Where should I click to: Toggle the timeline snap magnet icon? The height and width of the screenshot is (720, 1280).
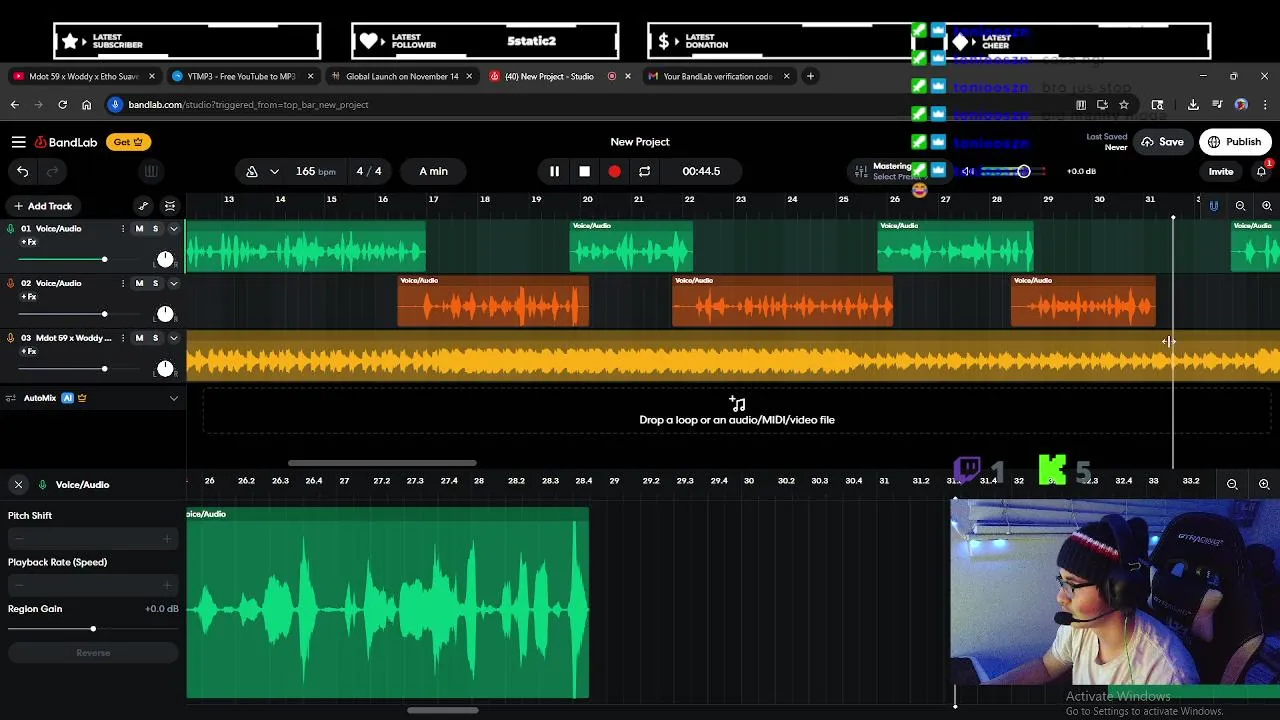1214,206
